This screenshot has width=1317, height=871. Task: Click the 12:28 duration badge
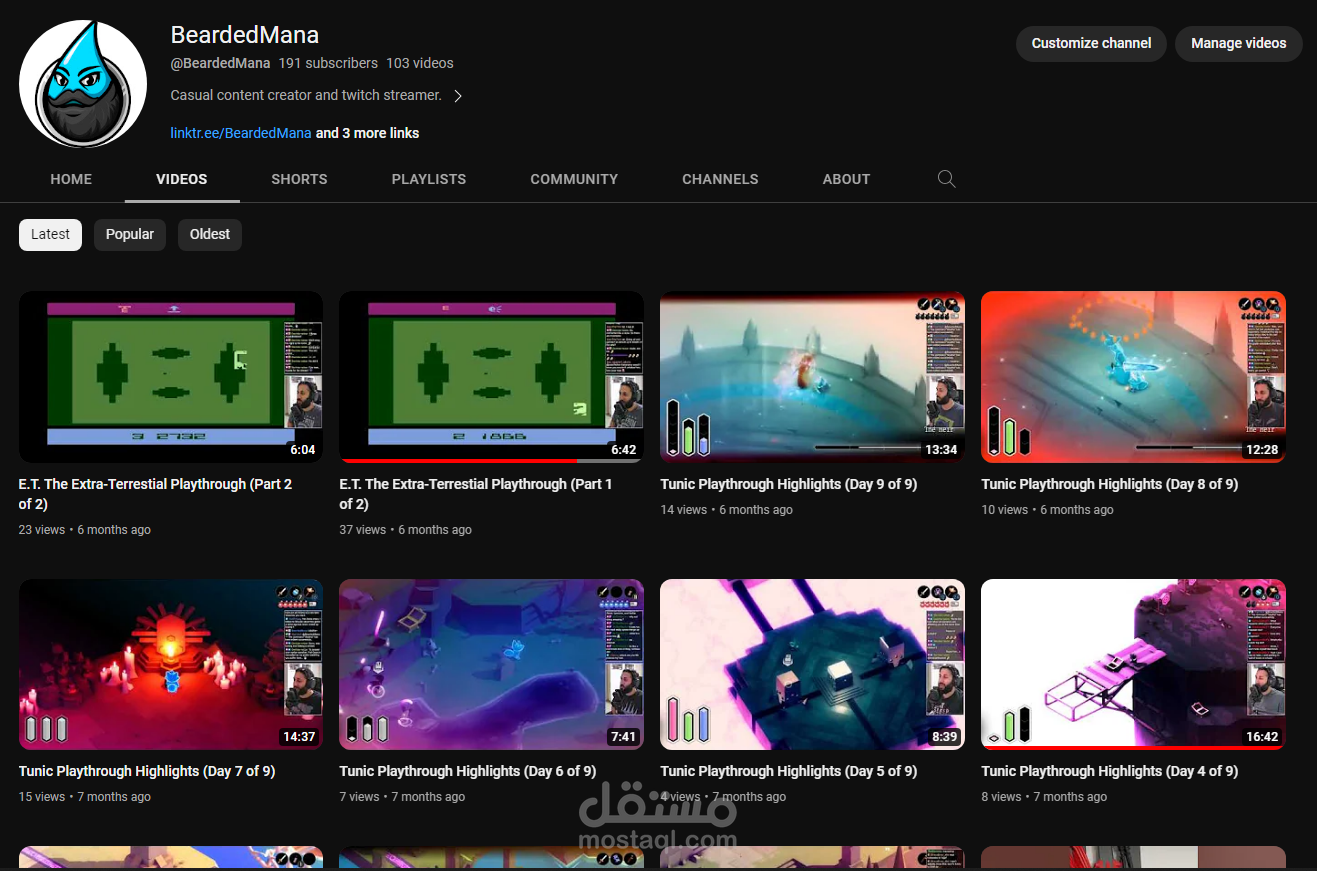[1262, 450]
